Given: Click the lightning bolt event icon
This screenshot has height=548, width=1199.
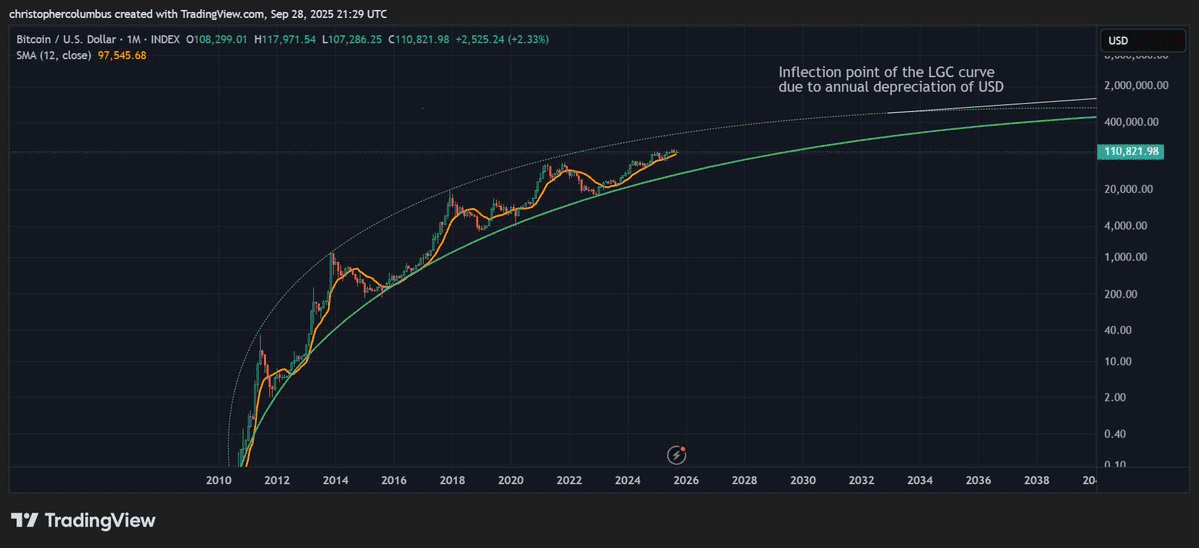Looking at the screenshot, I should coord(677,455).
